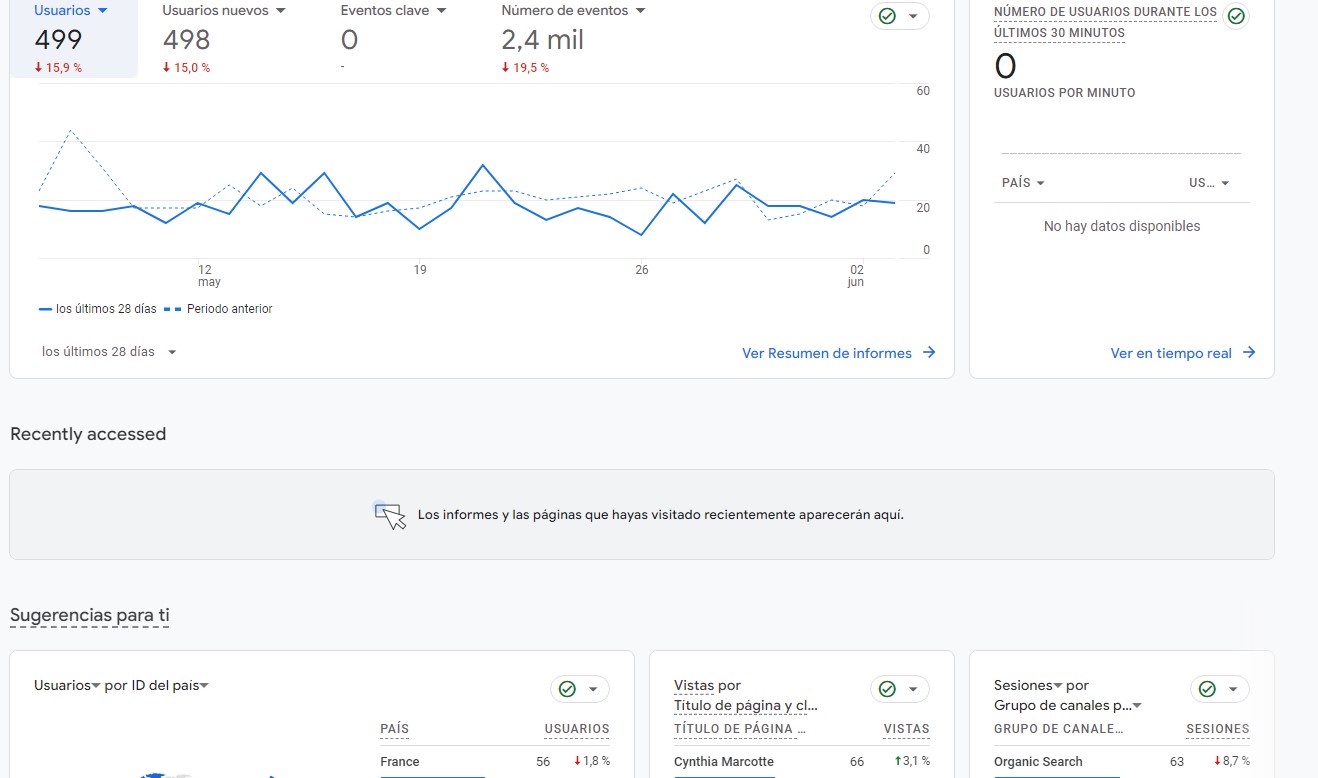The height and width of the screenshot is (778, 1318).
Task: Click the Sugerencias para ti heading
Action: (90, 615)
